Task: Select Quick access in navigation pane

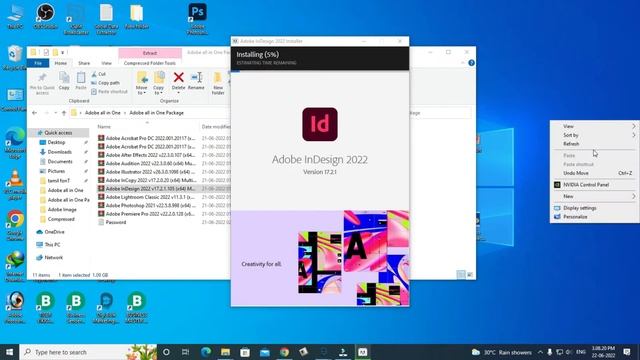Action: click(x=58, y=133)
